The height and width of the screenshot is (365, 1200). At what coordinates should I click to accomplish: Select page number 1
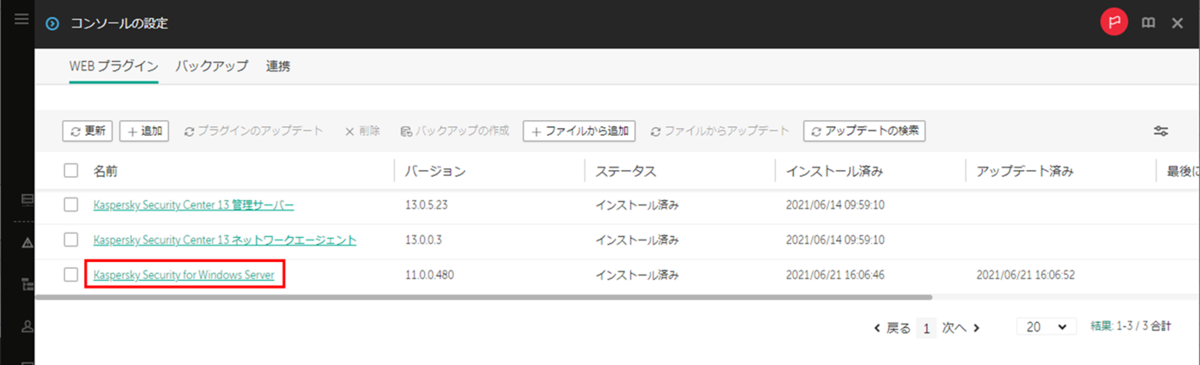click(927, 327)
